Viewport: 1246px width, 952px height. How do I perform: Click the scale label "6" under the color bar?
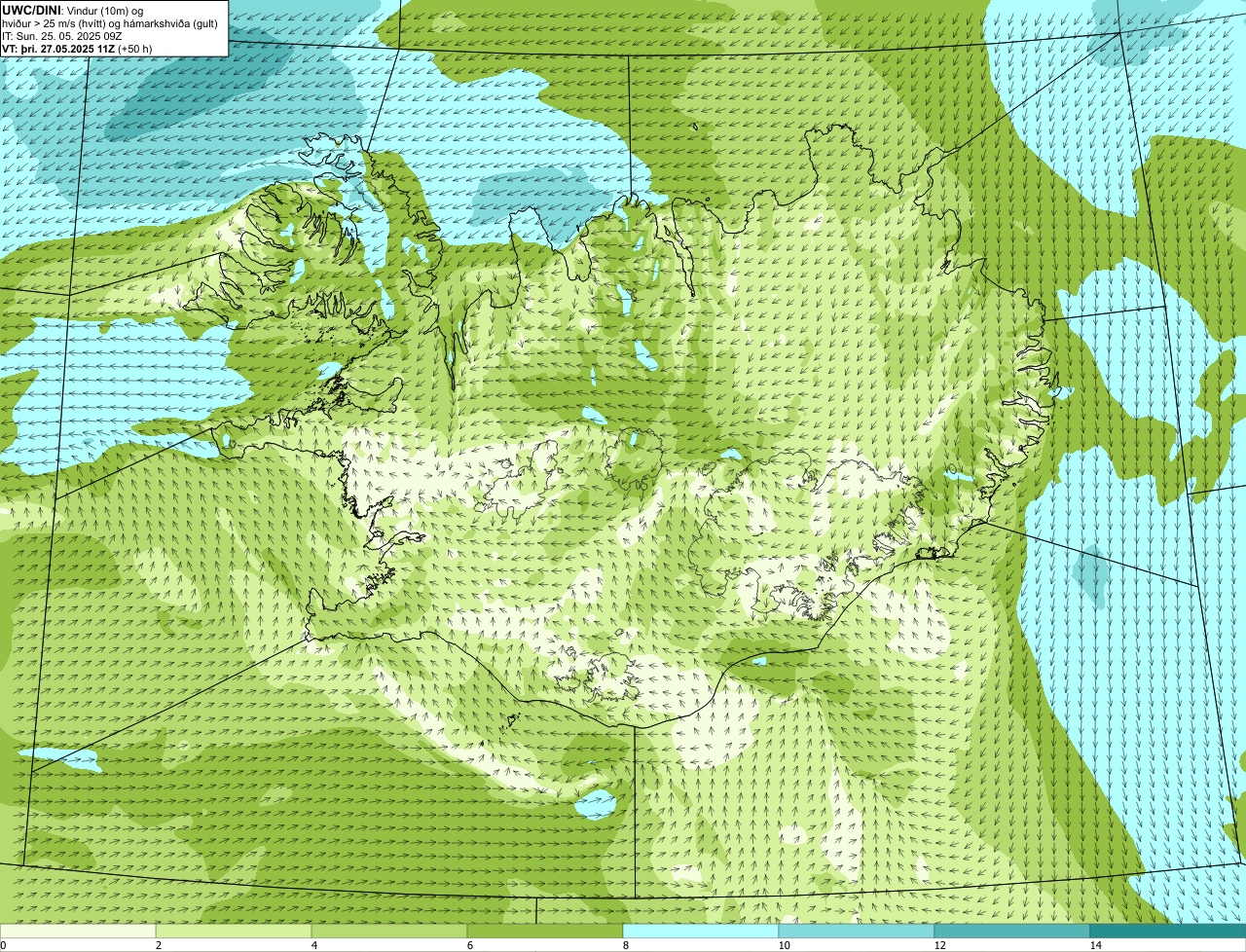point(469,945)
